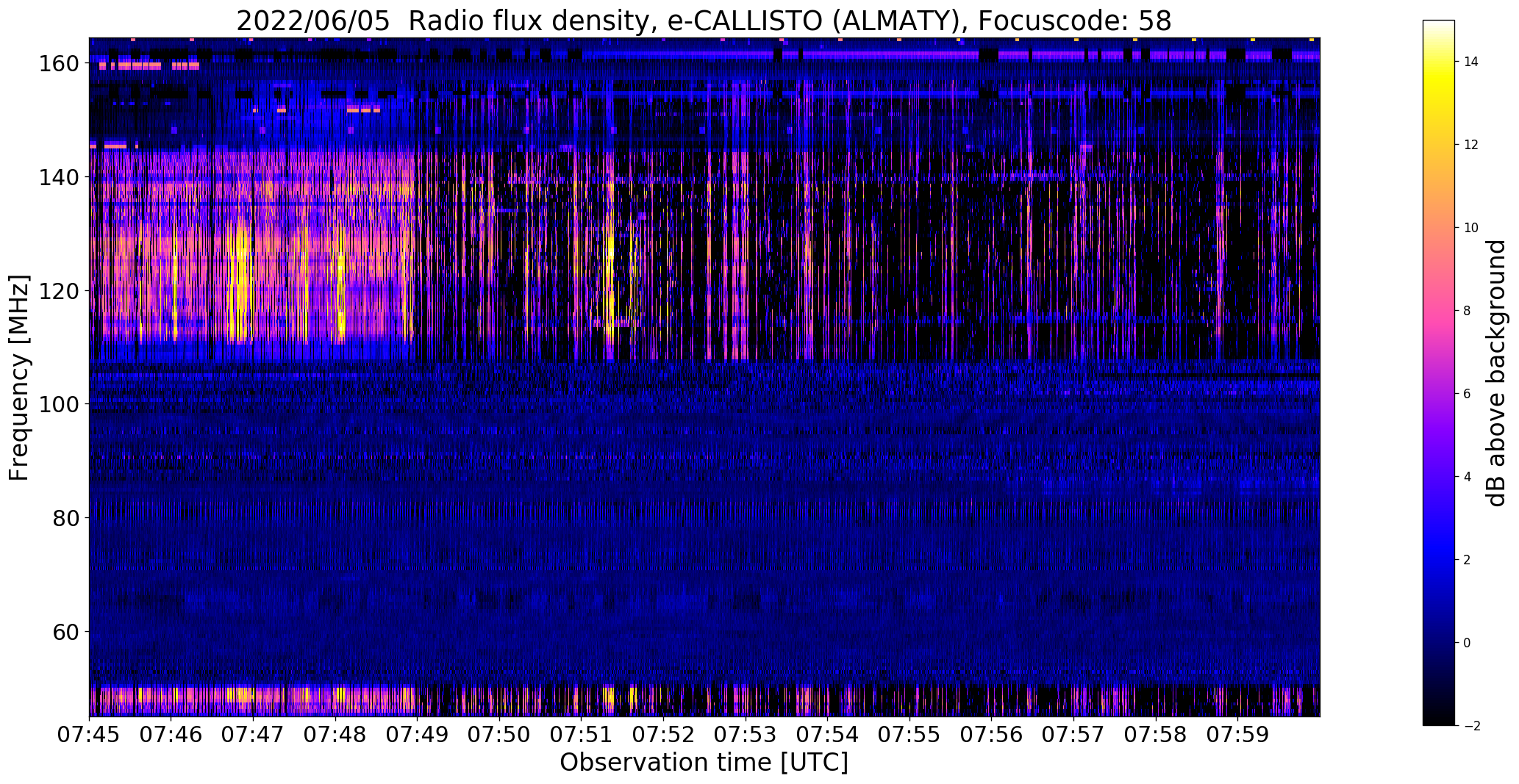The width and height of the screenshot is (1519, 784).
Task: Click the colorbar tick value 10
Action: (x=1471, y=228)
